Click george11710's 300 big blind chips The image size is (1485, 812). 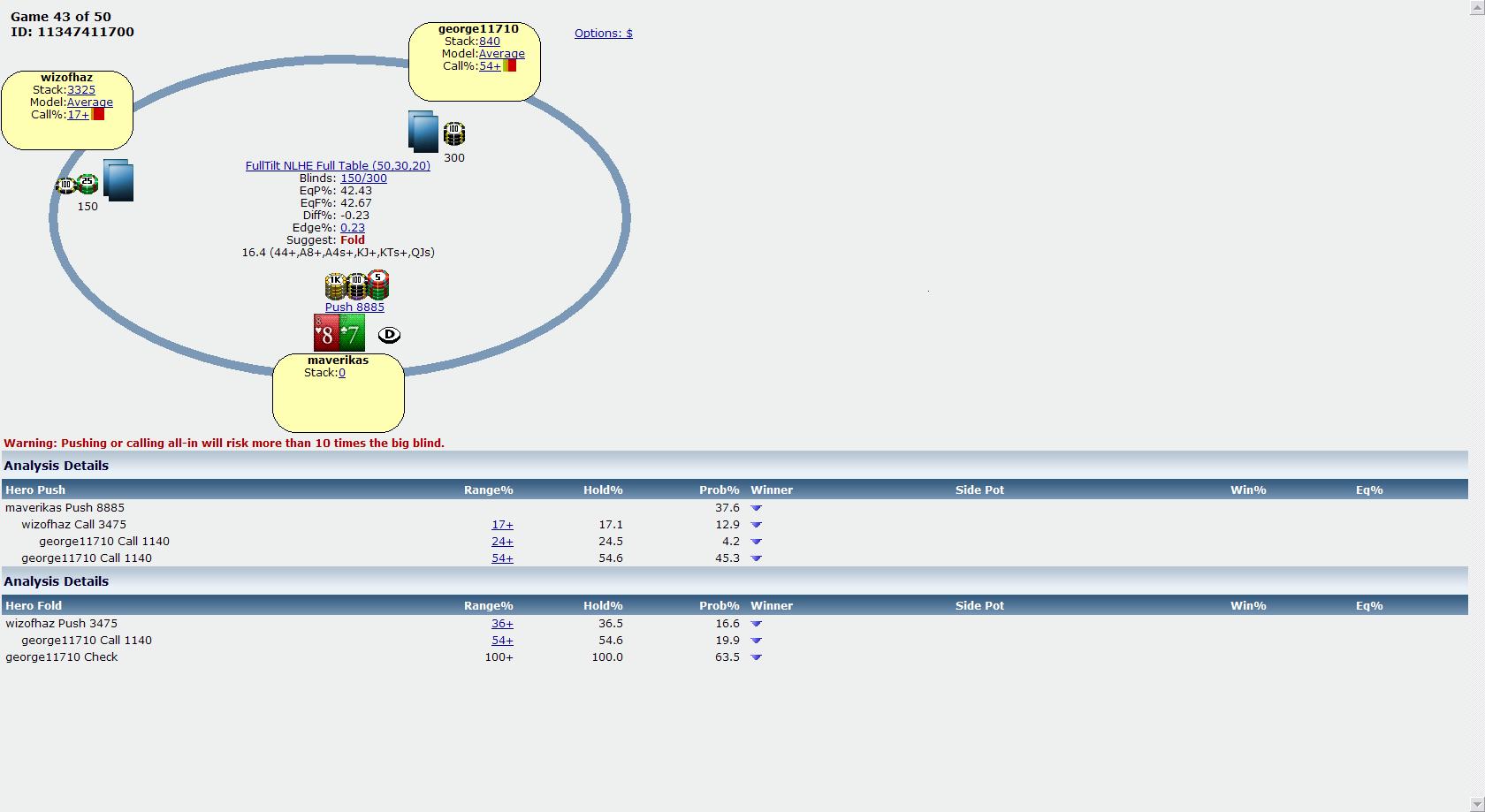(453, 134)
